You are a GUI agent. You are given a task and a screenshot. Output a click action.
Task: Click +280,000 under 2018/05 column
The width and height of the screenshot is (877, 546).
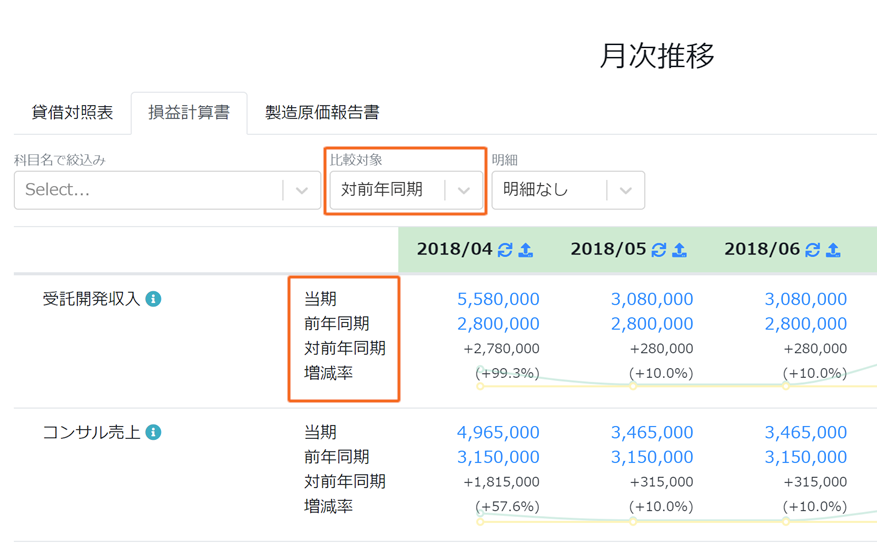(662, 349)
